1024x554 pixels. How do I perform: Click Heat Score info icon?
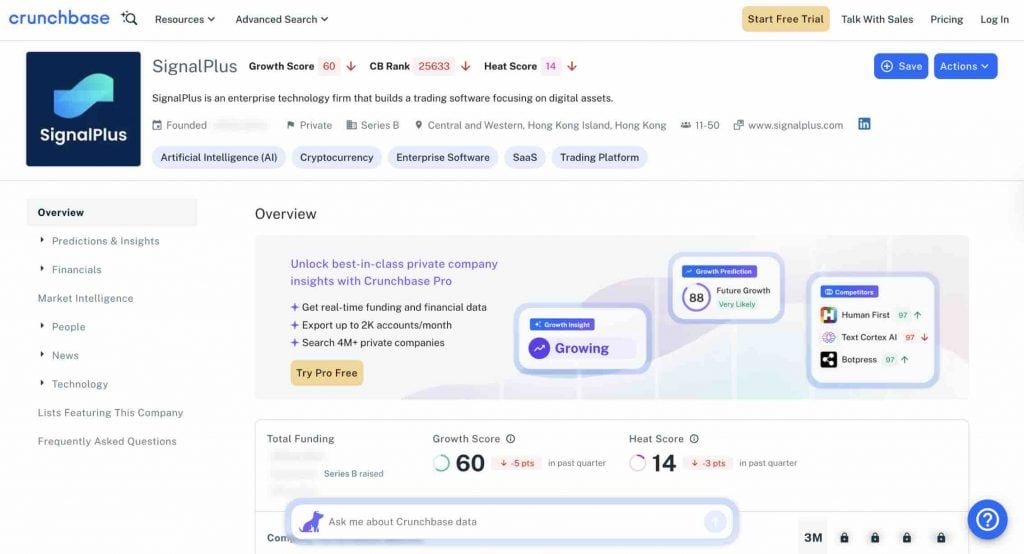pos(694,439)
